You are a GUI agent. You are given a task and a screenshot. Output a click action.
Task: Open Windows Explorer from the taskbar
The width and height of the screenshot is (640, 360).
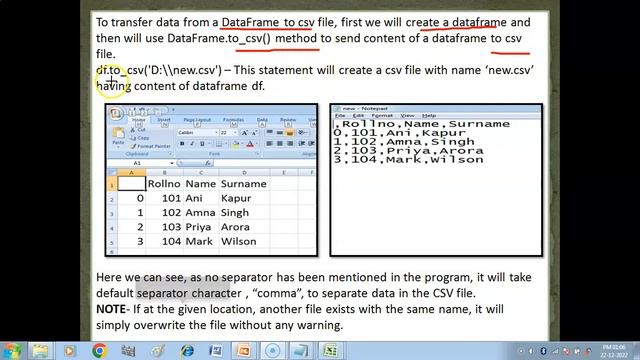40,351
